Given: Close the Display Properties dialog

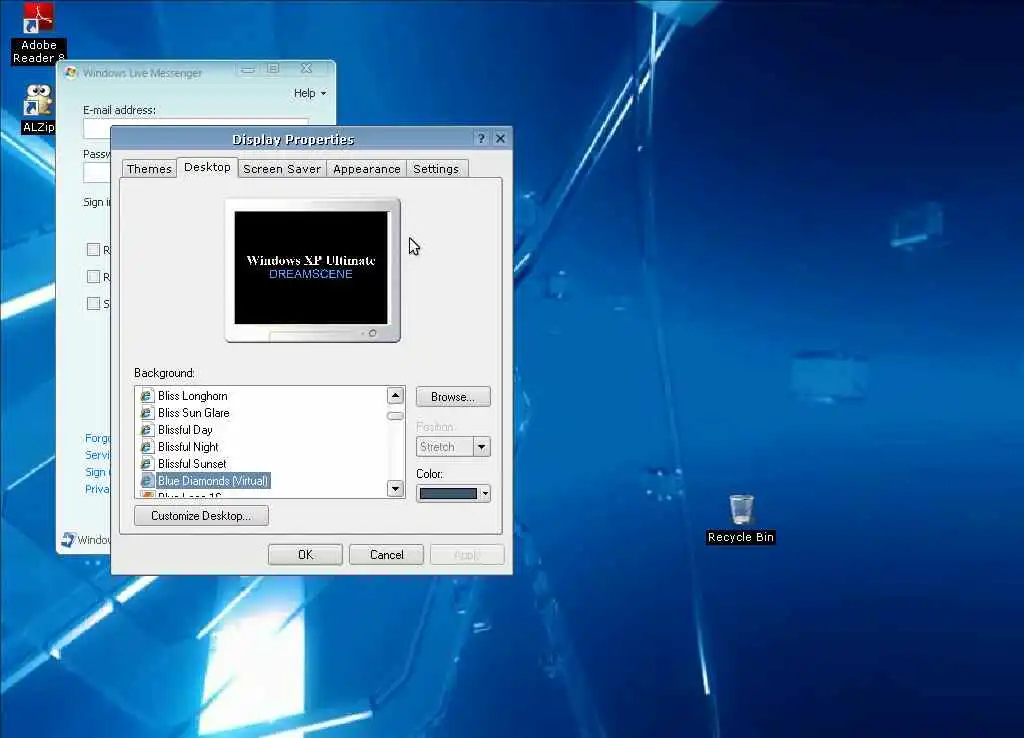Looking at the screenshot, I should tap(500, 138).
